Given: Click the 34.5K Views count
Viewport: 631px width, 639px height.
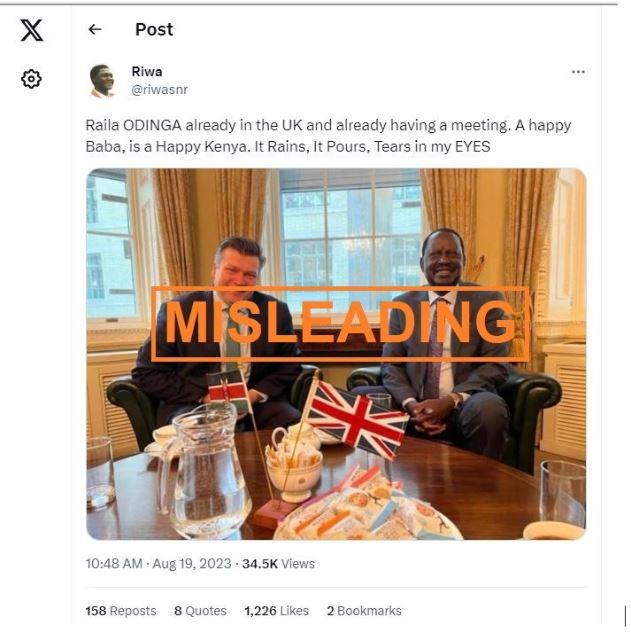Looking at the screenshot, I should (278, 564).
